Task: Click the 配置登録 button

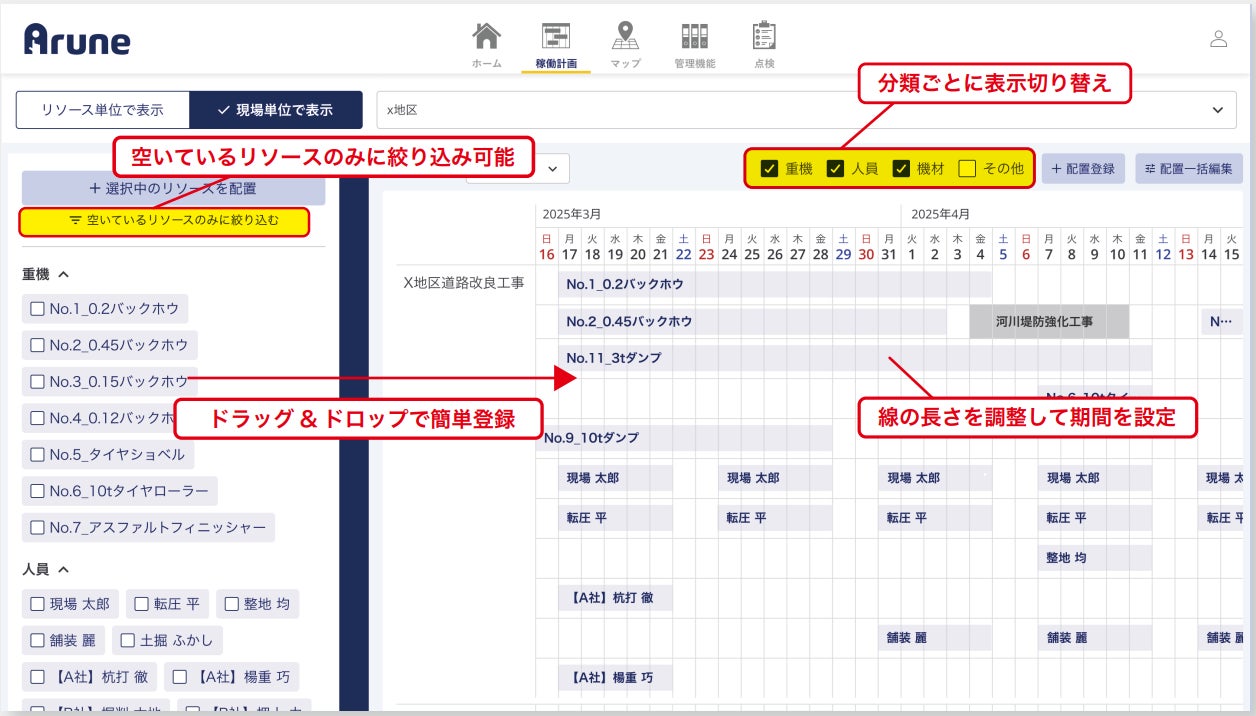Action: click(x=1083, y=169)
